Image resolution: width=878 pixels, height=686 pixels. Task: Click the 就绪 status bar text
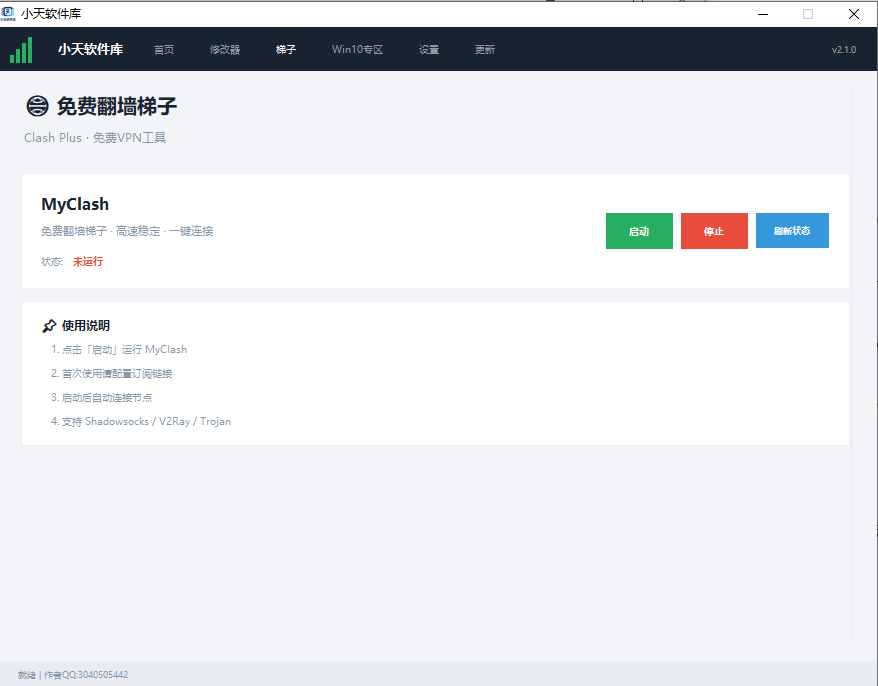click(26, 675)
